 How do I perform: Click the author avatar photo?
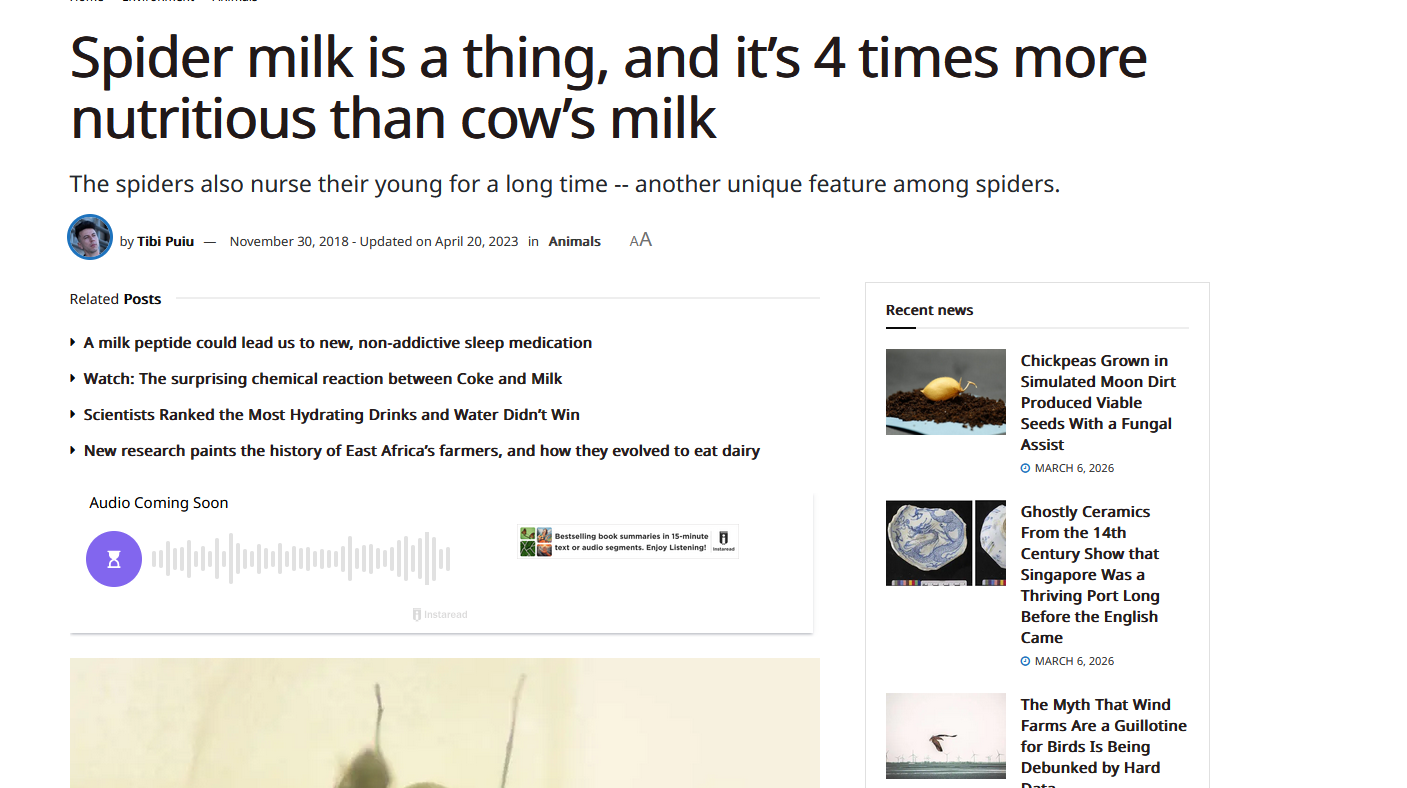point(90,237)
